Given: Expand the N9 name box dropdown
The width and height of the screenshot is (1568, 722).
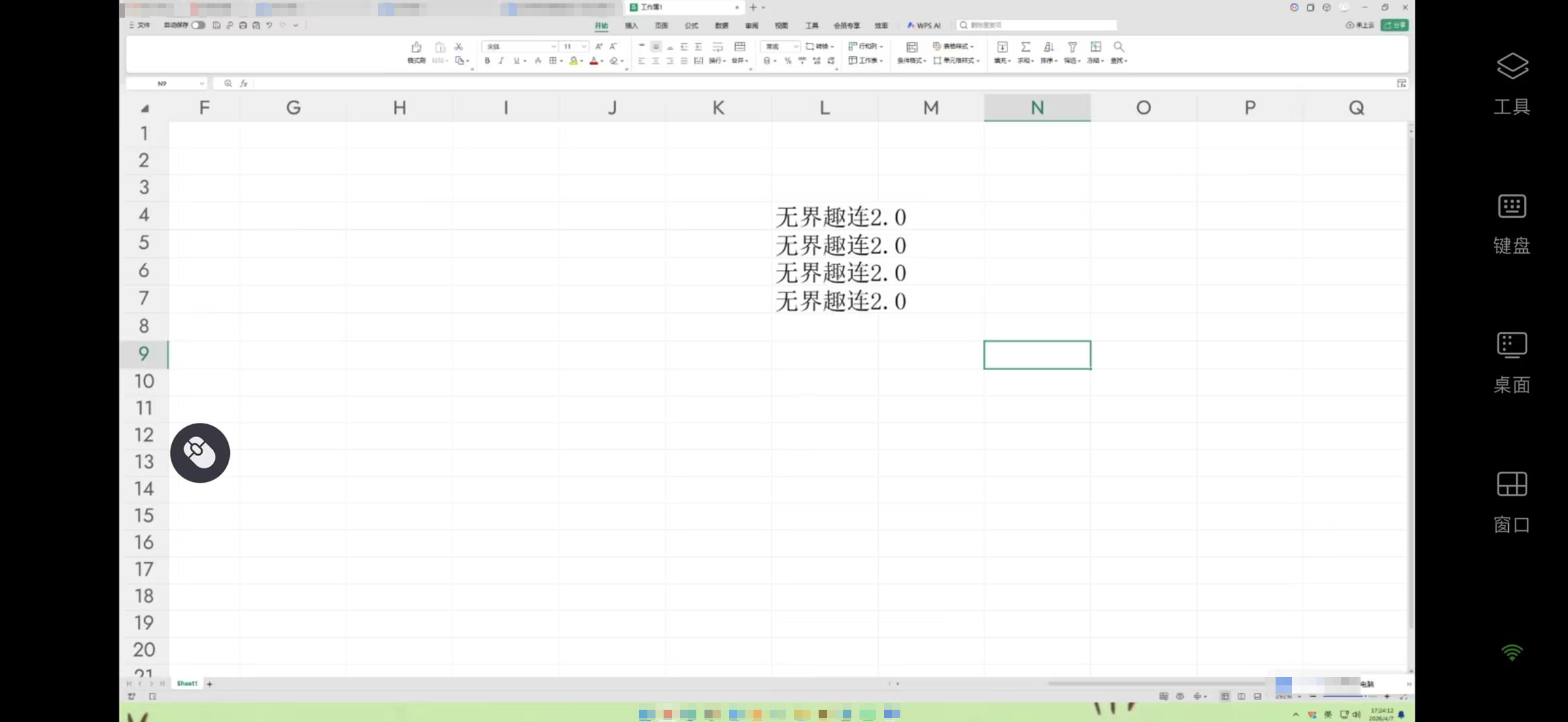Looking at the screenshot, I should pyautogui.click(x=202, y=84).
